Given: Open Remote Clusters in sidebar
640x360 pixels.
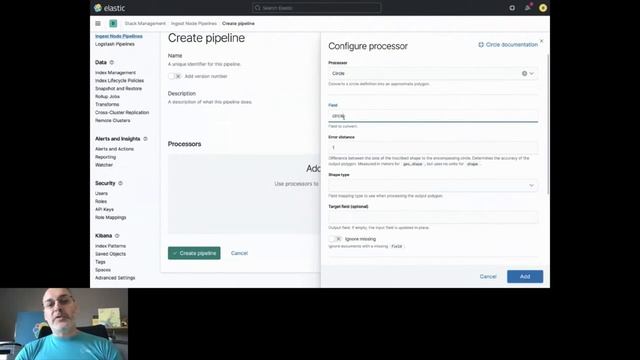Looking at the screenshot, I should (x=113, y=120).
